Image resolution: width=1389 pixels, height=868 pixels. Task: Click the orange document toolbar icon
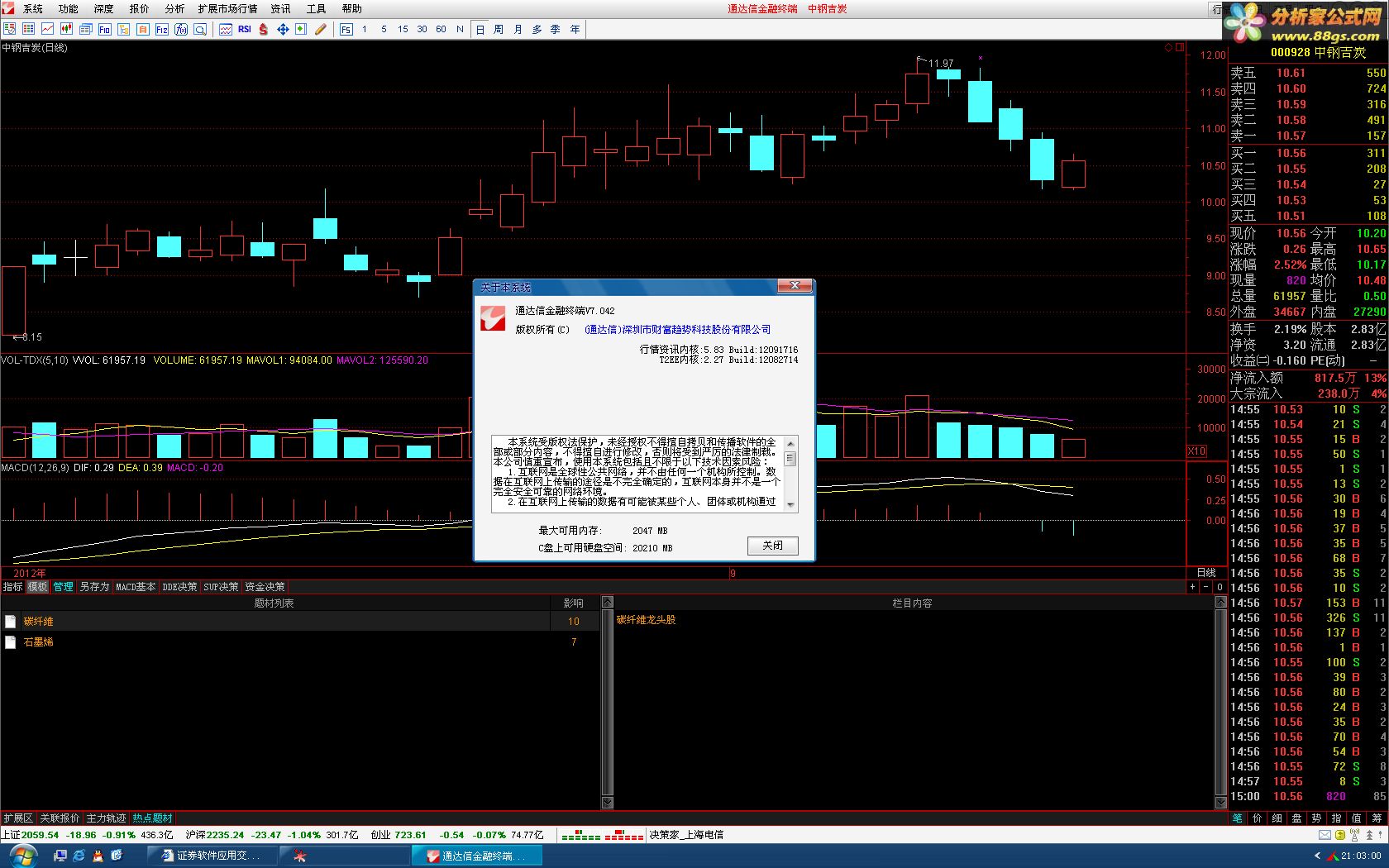click(x=142, y=29)
